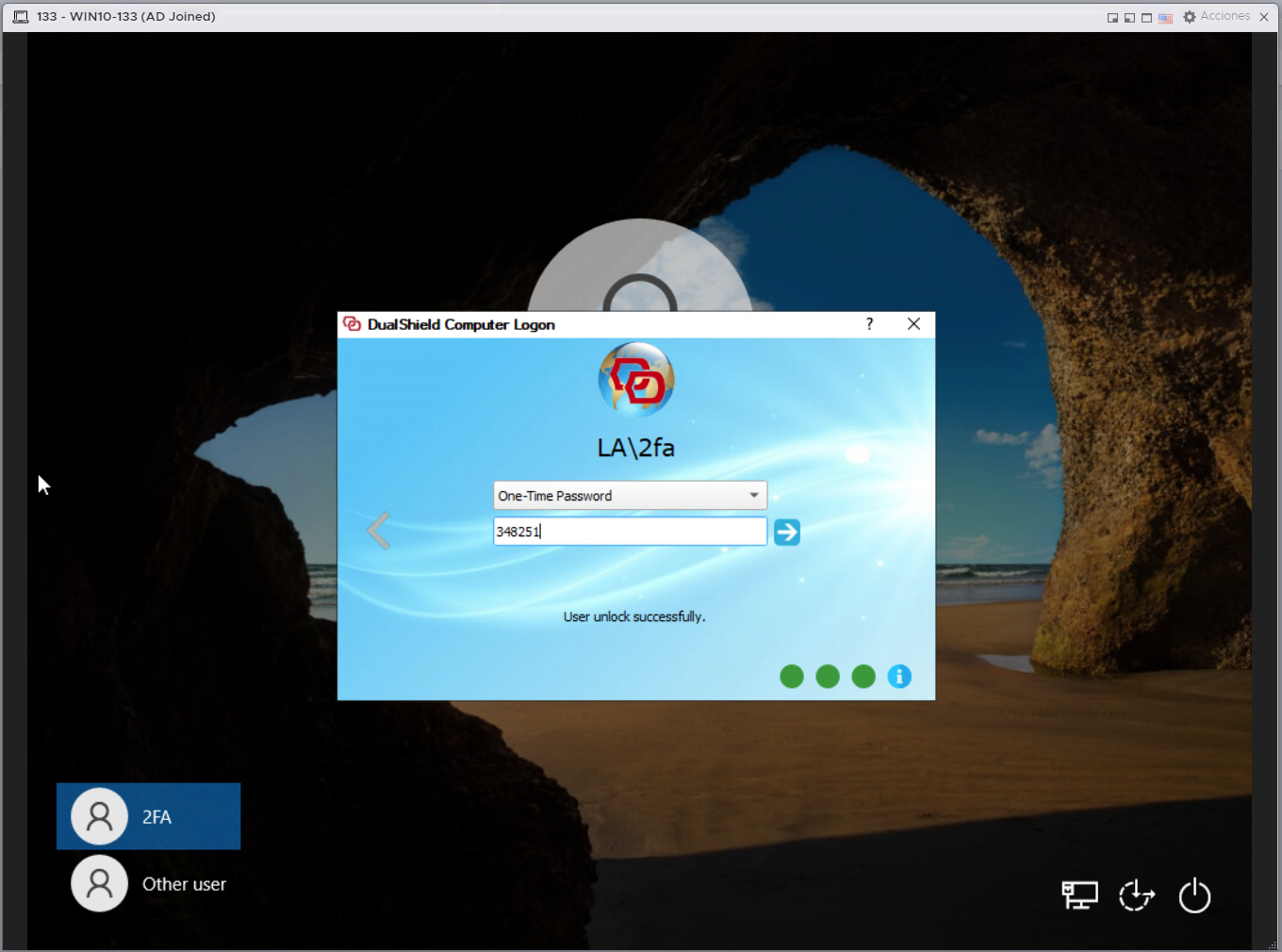Select the 2FA user account
Image resolution: width=1282 pixels, height=952 pixels.
(149, 816)
